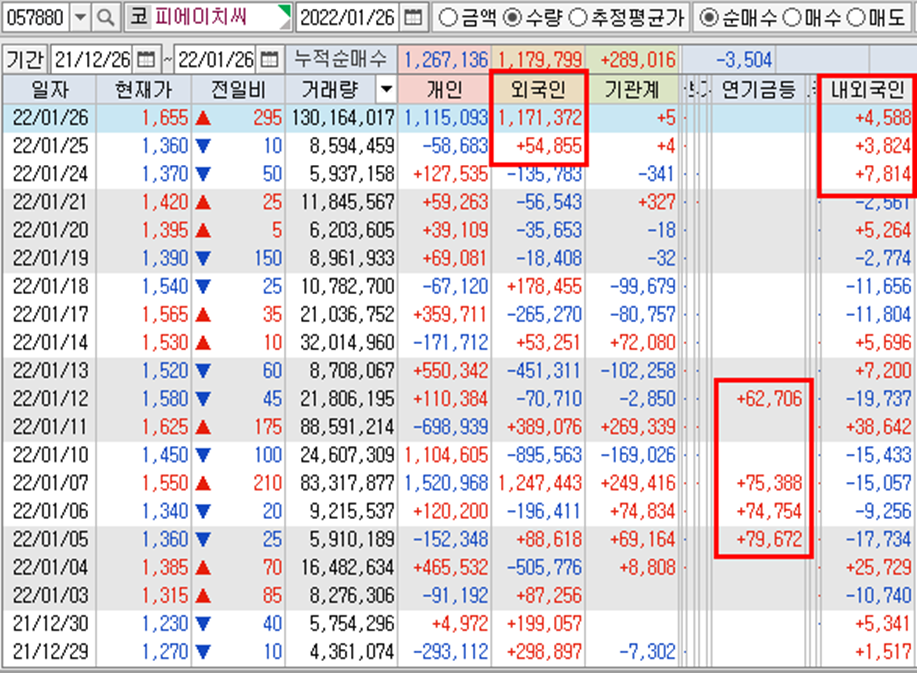The height and width of the screenshot is (673, 917).
Task: Click volume 130,164,017
Action: click(343, 118)
